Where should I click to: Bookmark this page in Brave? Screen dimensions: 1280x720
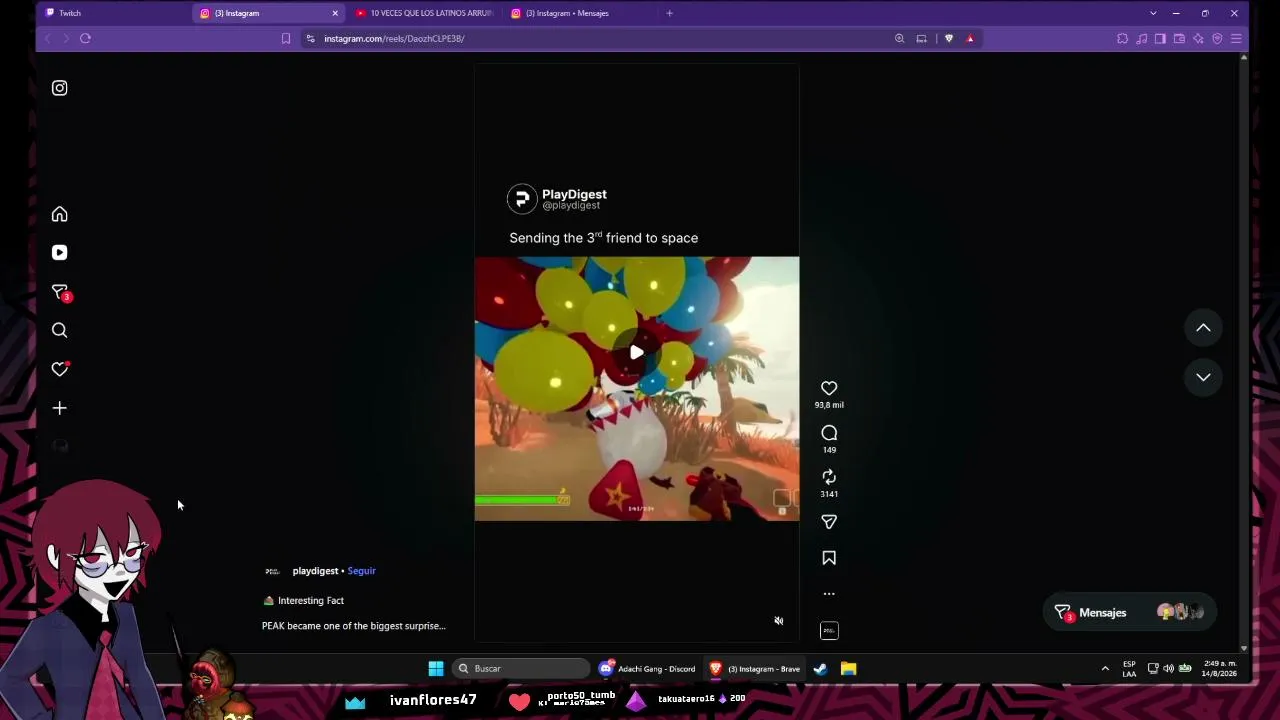(286, 38)
